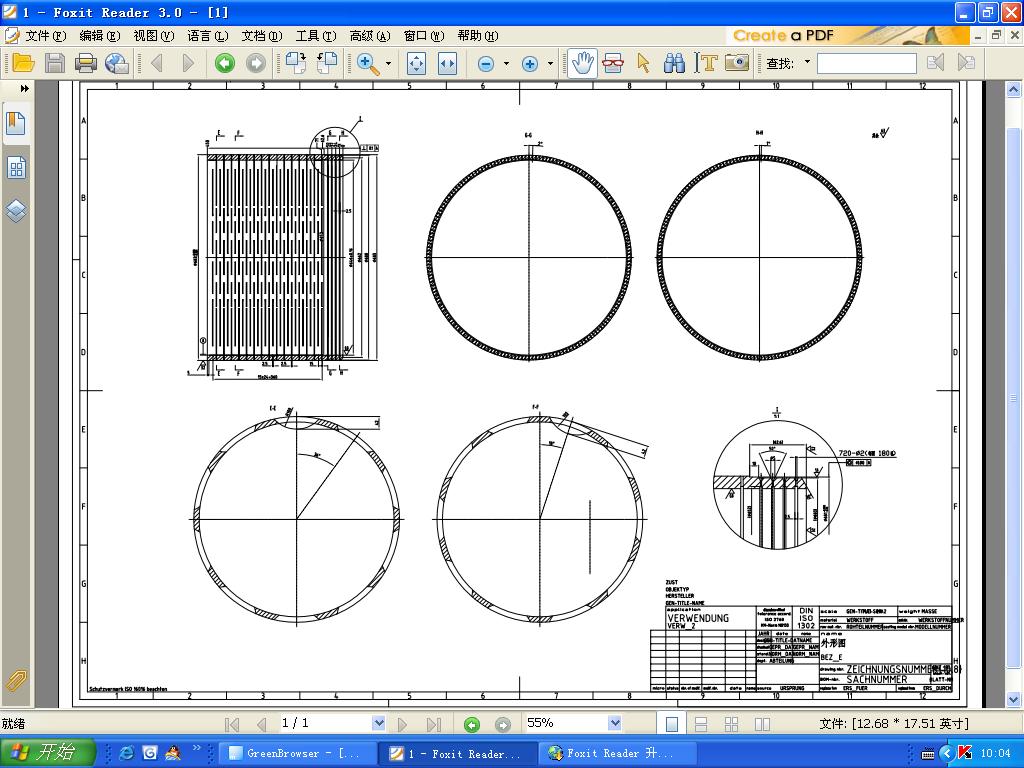Select the arrow Select tool
Viewport: 1024px width, 768px height.
coord(643,63)
